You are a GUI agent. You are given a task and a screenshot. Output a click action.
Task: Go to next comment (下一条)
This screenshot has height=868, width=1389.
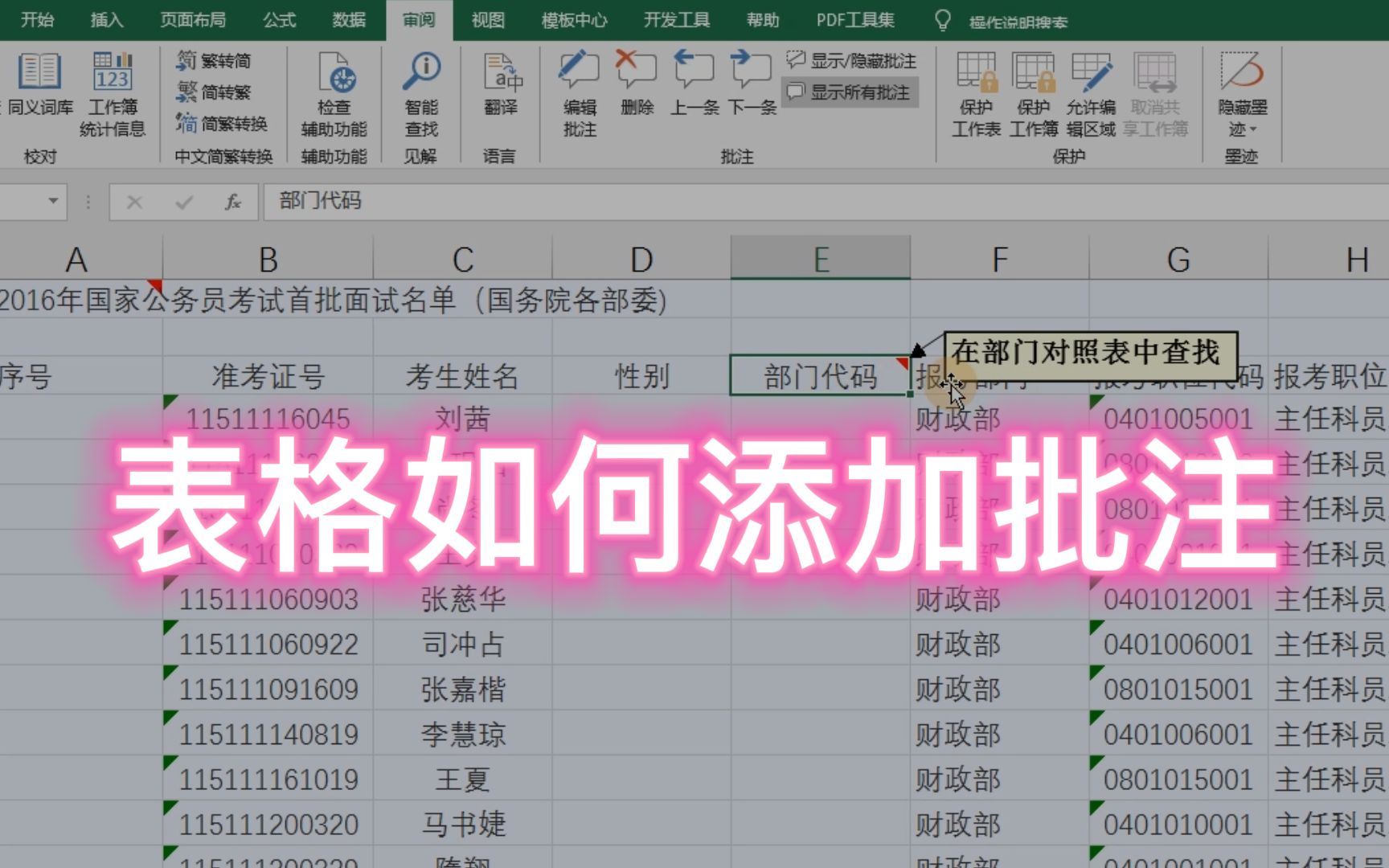tap(752, 84)
